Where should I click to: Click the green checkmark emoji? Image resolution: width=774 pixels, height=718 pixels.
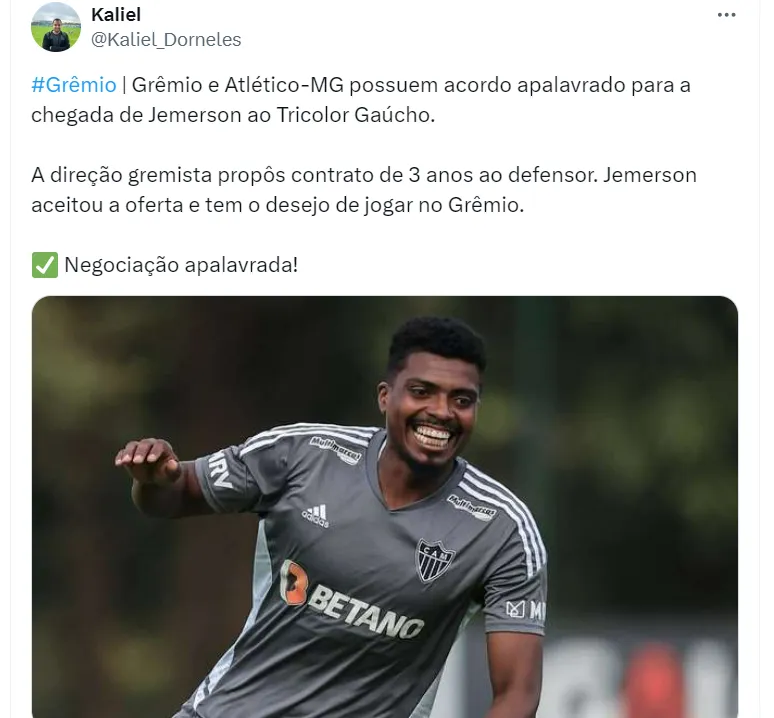tap(45, 265)
